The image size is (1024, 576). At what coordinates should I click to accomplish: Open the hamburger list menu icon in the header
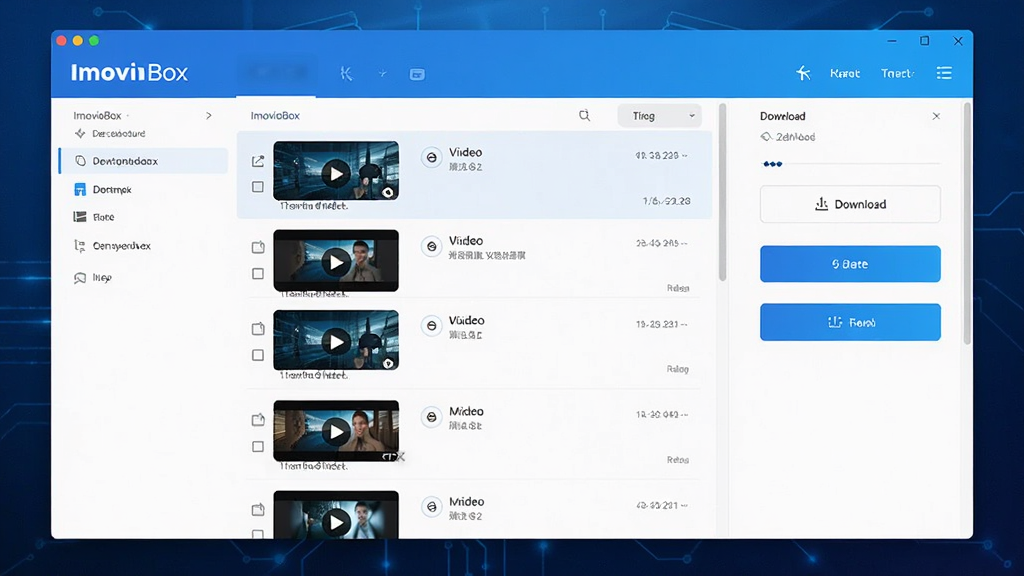click(944, 72)
